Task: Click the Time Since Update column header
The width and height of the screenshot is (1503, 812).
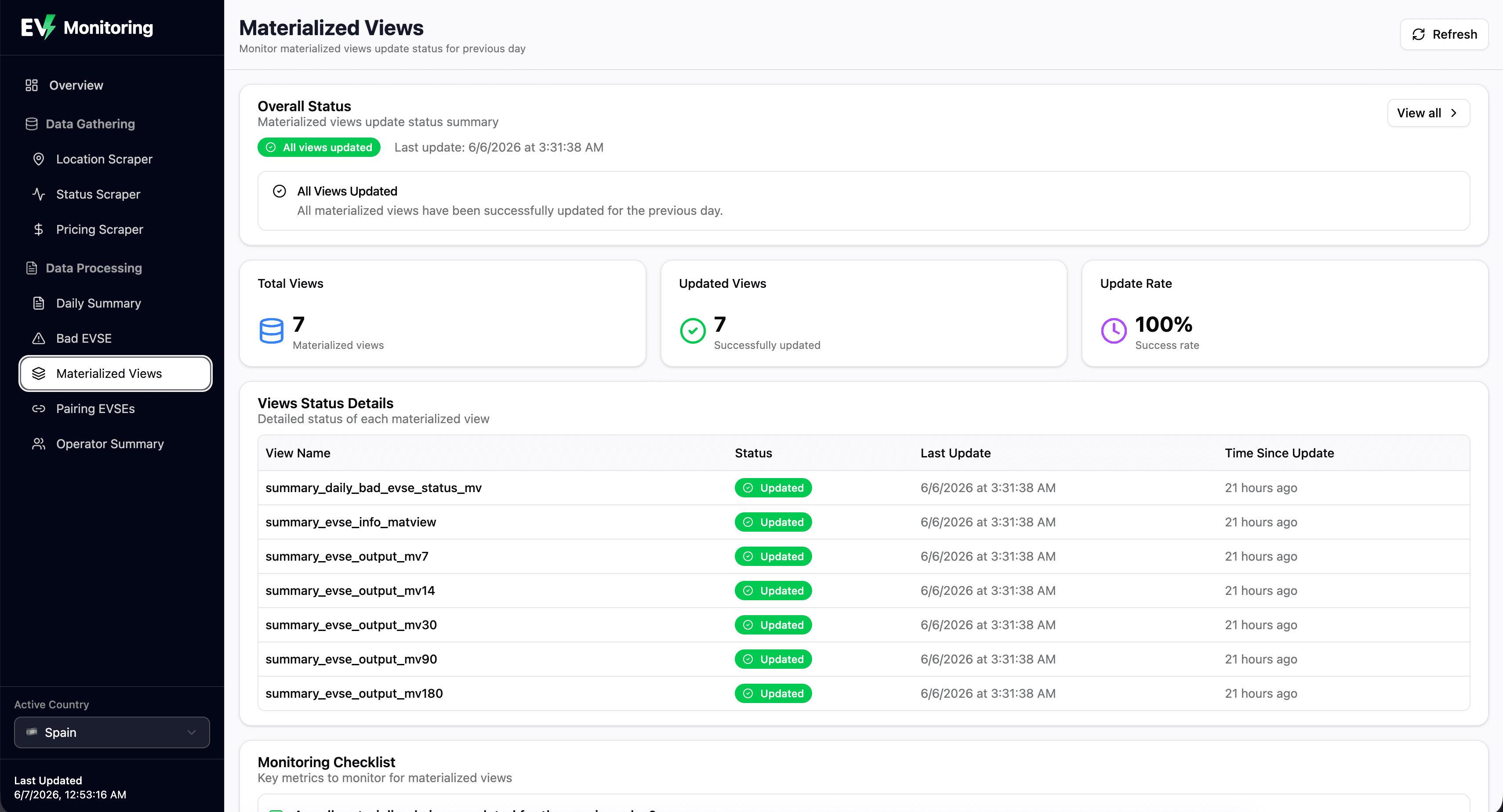Action: coord(1279,453)
